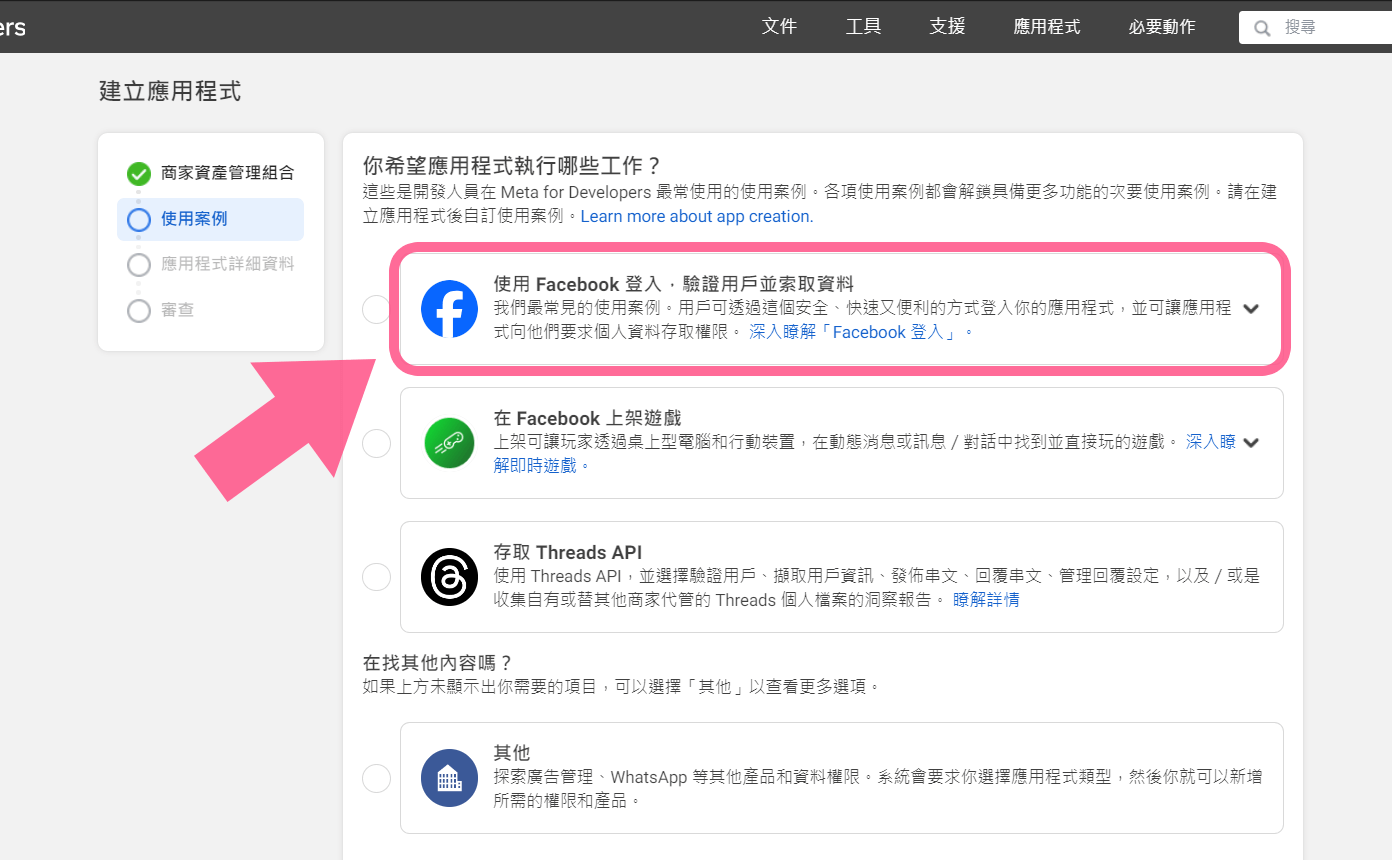This screenshot has width=1392, height=860.
Task: Open the 必要動作 menu
Action: coord(1162,27)
